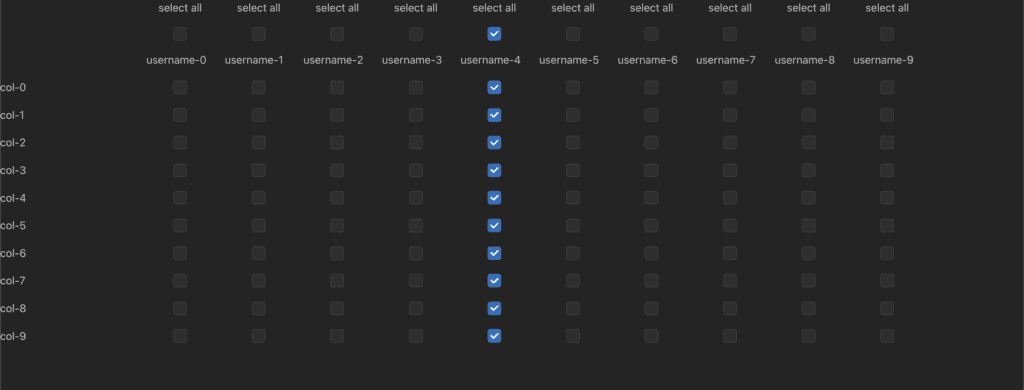
Task: Tick col-9 checkbox under username-9
Action: 887,336
